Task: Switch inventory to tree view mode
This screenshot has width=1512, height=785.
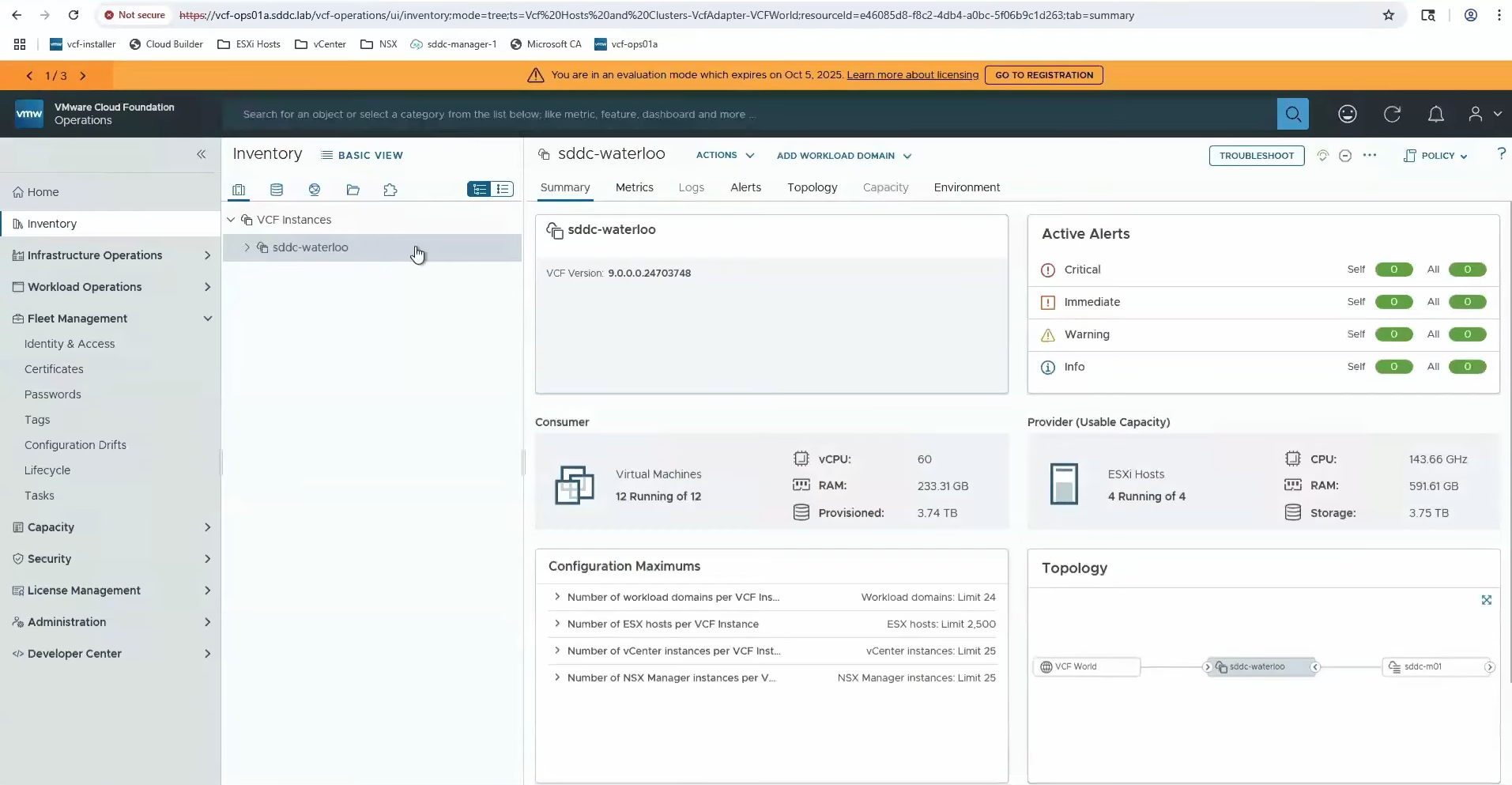Action: point(479,189)
